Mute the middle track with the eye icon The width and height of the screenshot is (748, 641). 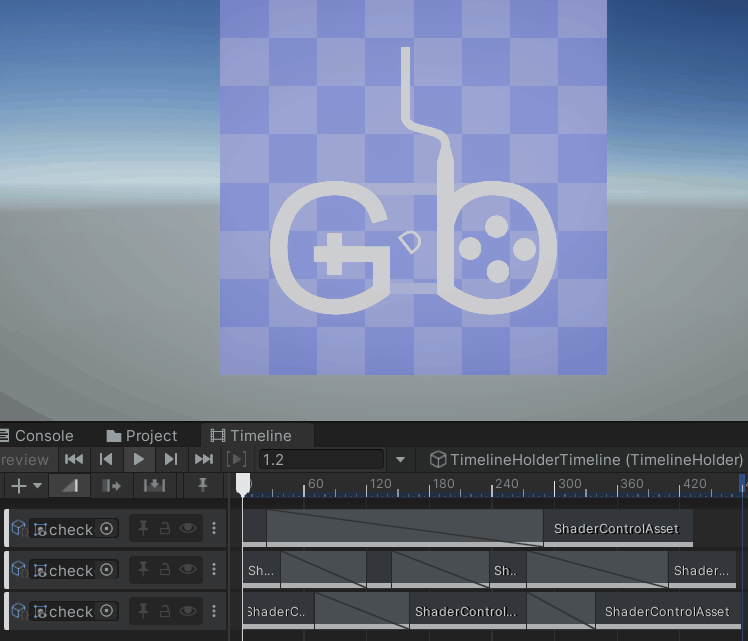[x=188, y=569]
